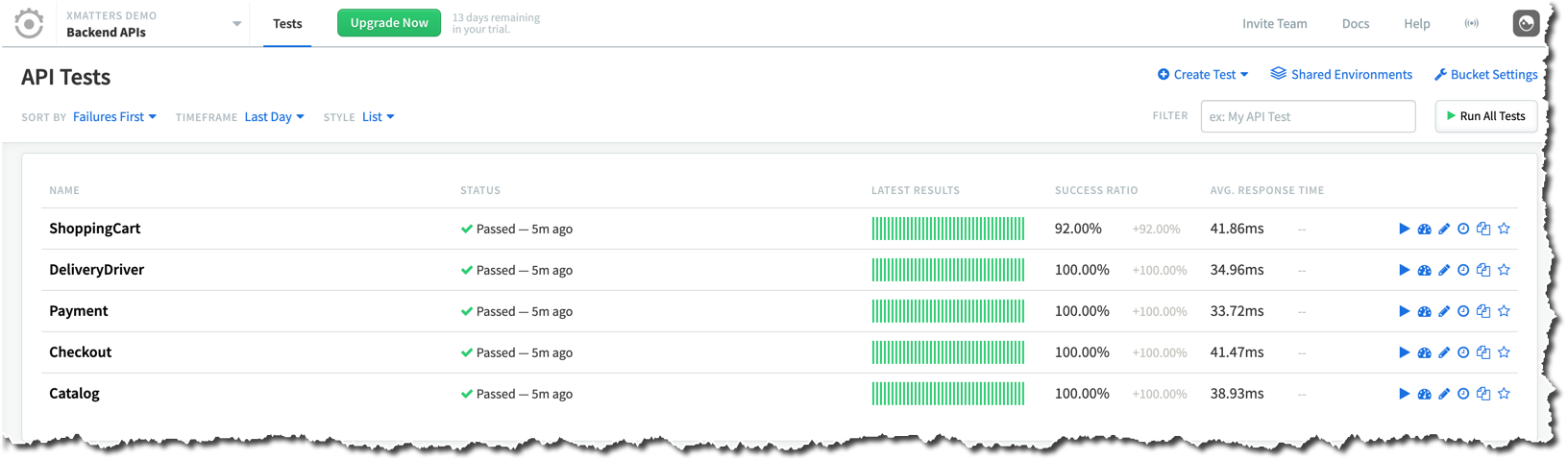1568x460 pixels.
Task: Favorite the Payment test with star icon
Action: coord(1504,311)
